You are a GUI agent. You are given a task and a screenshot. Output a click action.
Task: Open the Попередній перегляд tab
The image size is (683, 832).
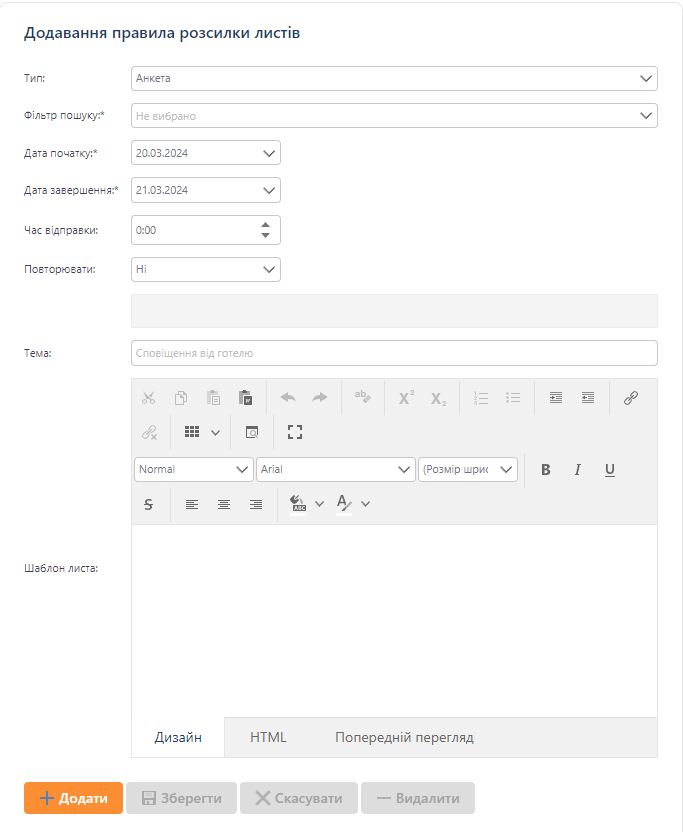(404, 738)
